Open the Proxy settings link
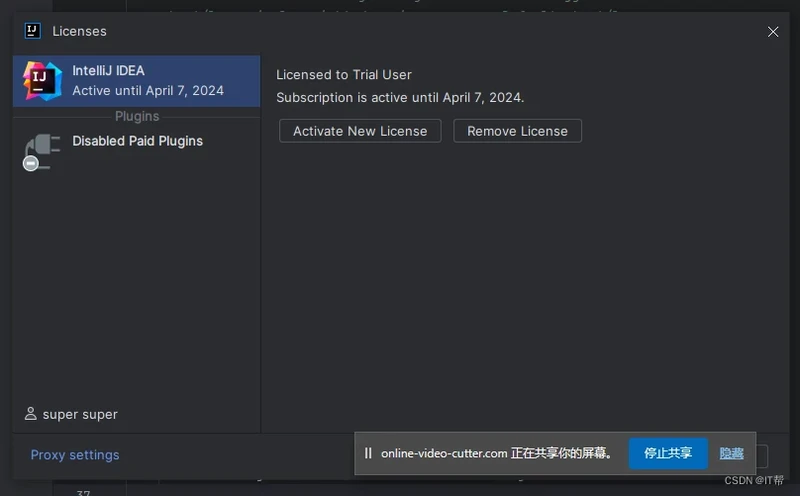The height and width of the screenshot is (496, 800). click(75, 455)
